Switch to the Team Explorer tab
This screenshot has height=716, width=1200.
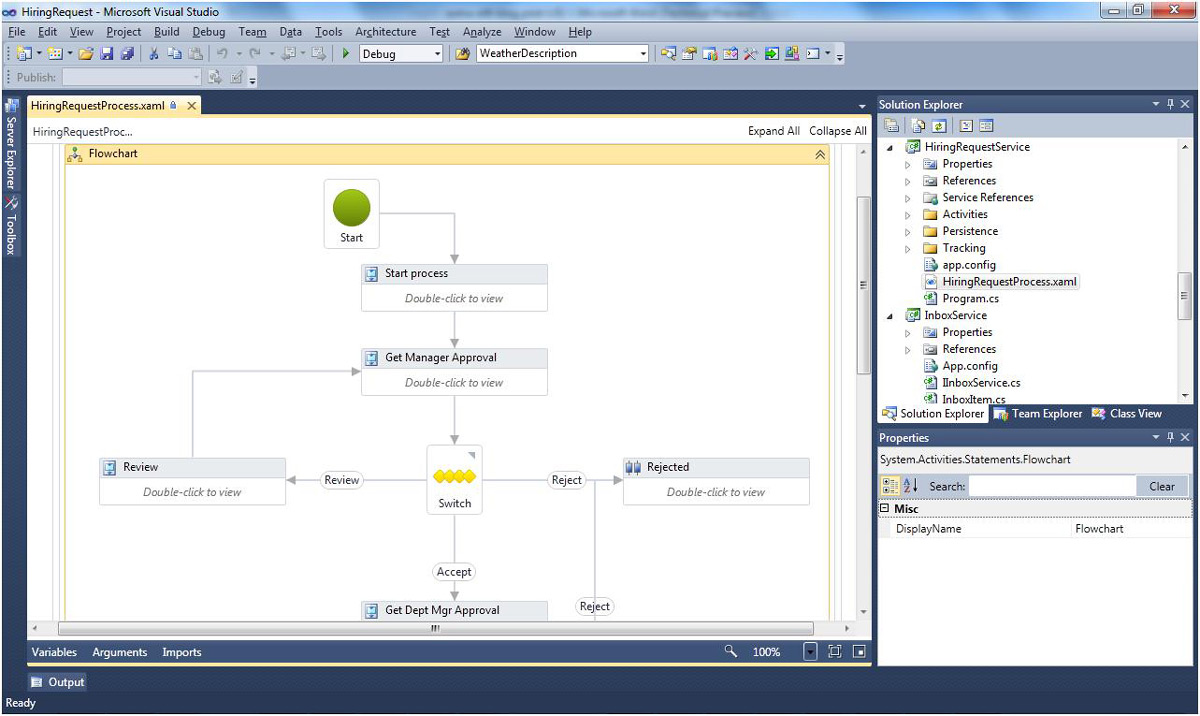point(1037,414)
